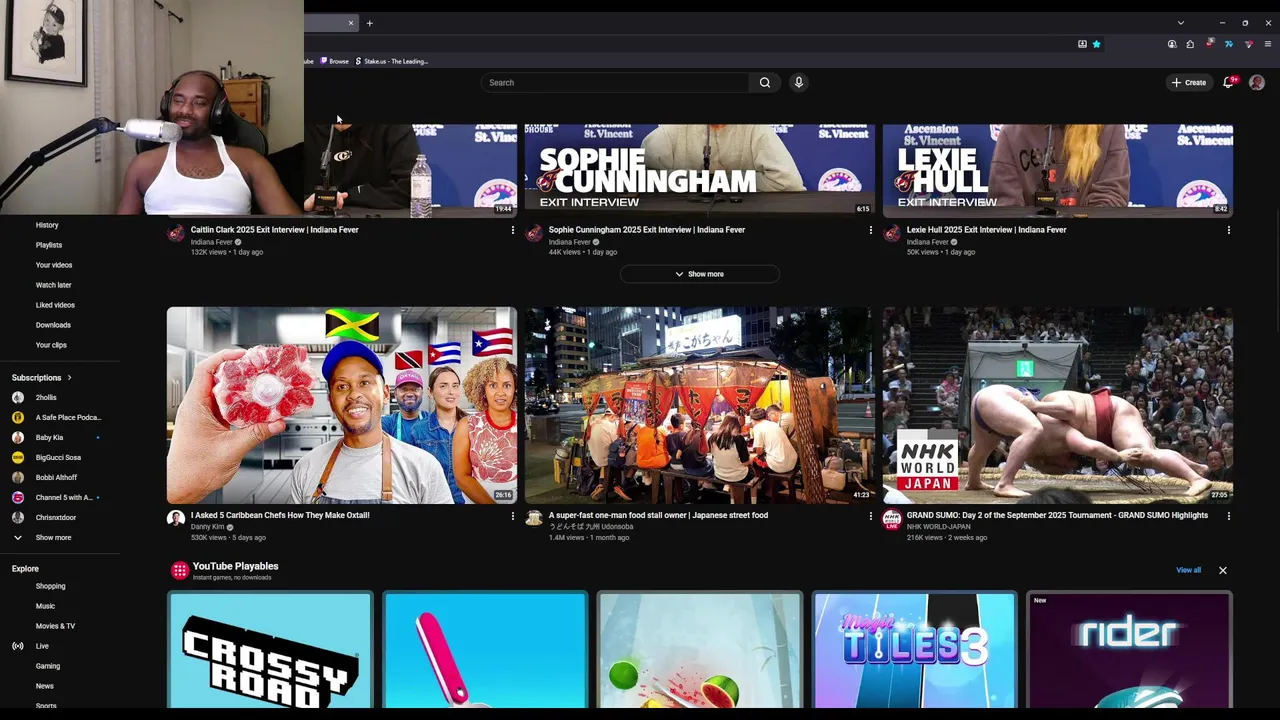Close the current browser tab
This screenshot has width=1280, height=720.
(x=351, y=23)
